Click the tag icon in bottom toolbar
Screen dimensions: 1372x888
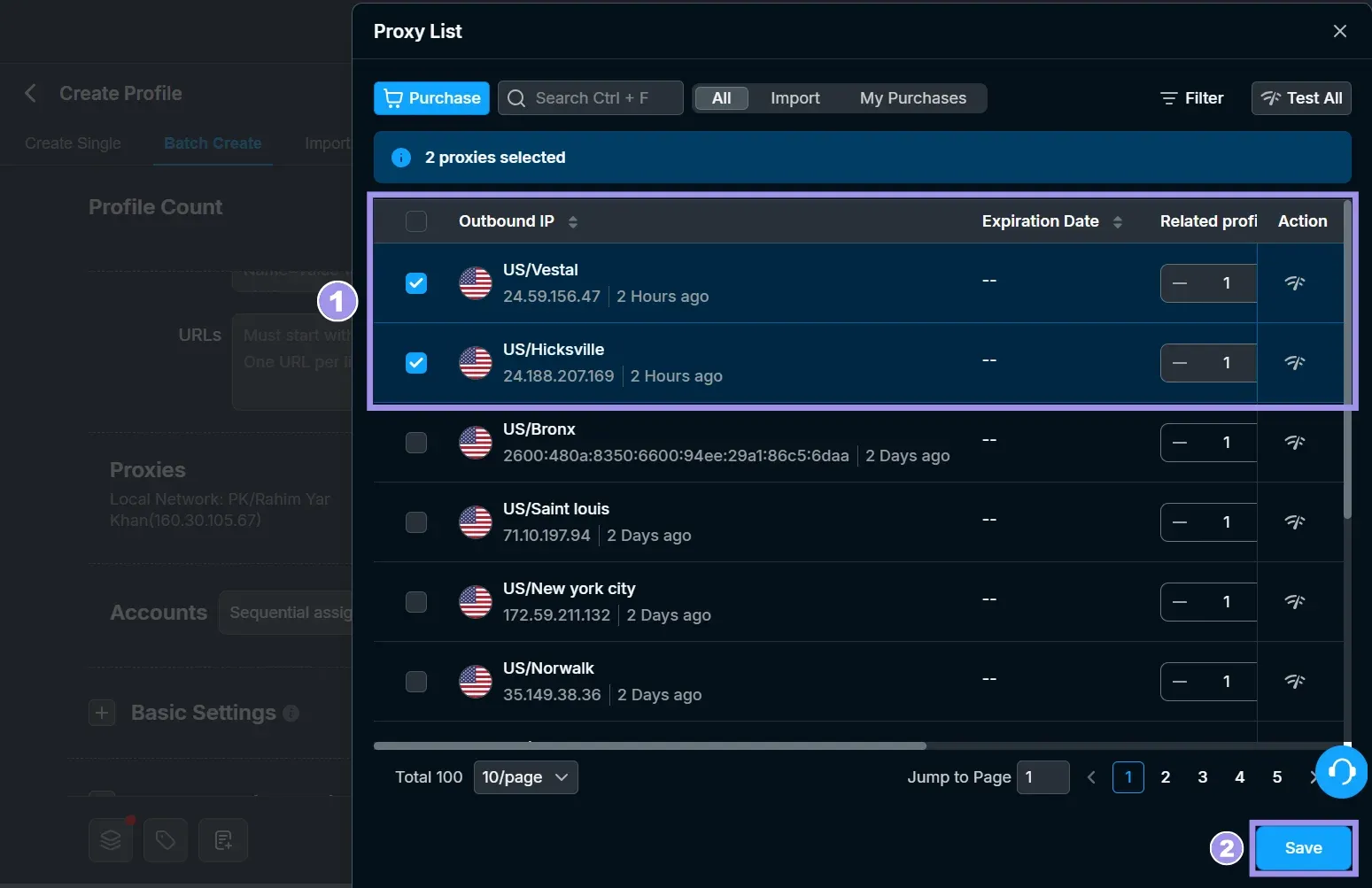166,840
